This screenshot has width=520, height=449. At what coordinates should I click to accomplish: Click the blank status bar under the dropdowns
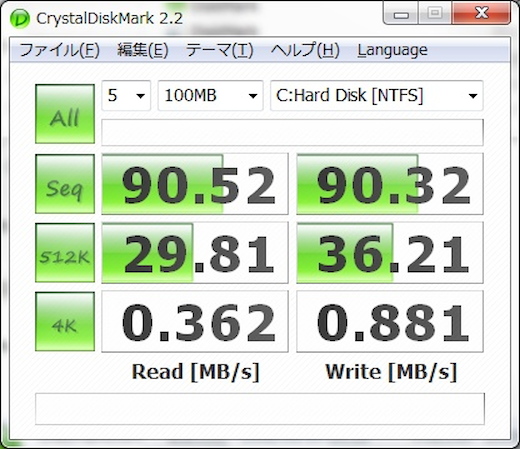[x=292, y=132]
